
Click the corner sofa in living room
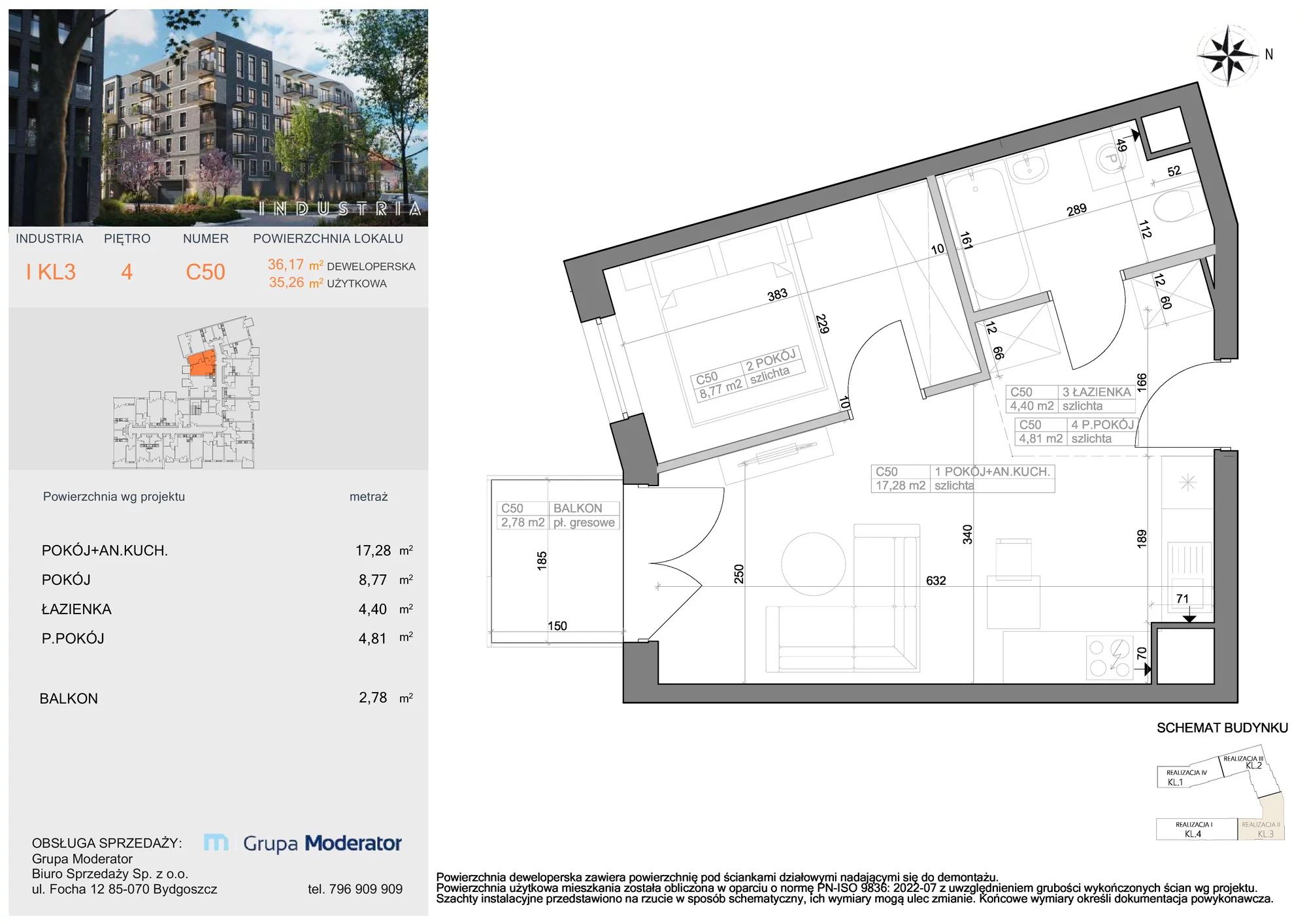point(843,599)
